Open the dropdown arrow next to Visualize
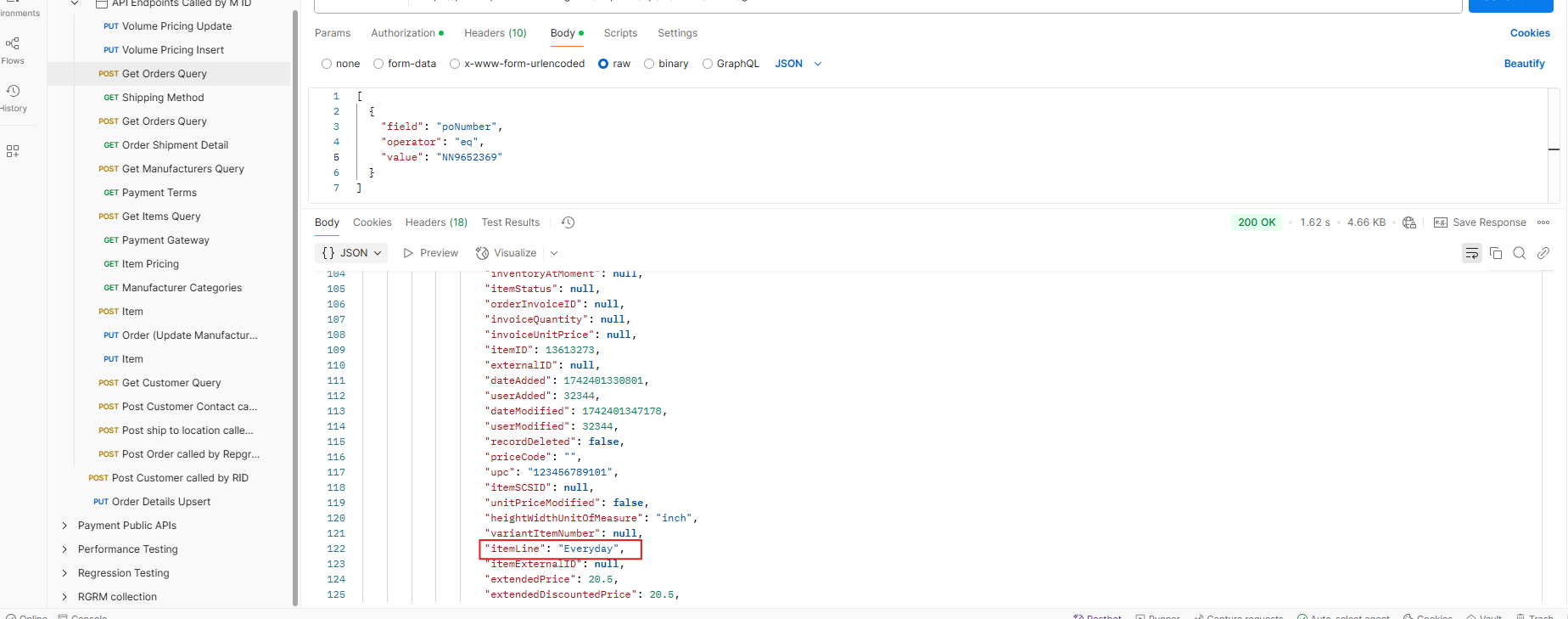1568x619 pixels. [554, 253]
